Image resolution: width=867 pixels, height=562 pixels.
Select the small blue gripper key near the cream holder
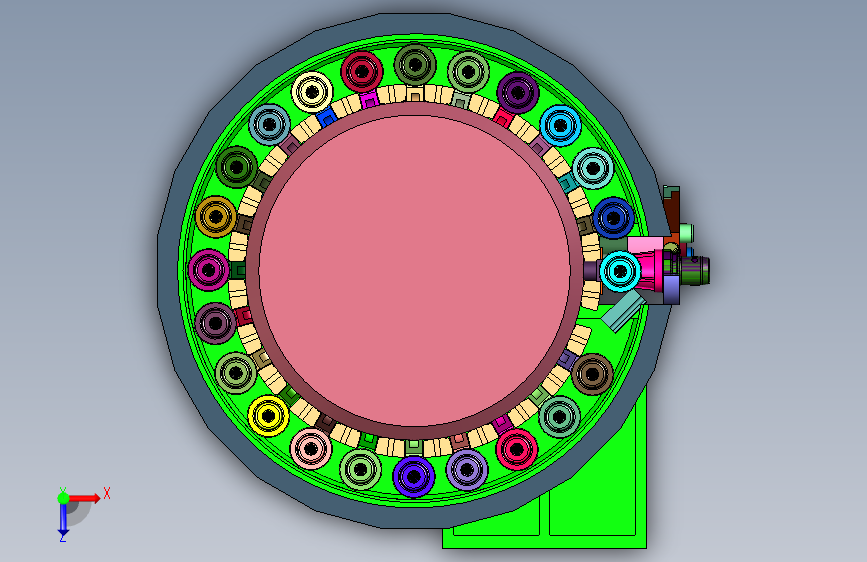point(327,117)
